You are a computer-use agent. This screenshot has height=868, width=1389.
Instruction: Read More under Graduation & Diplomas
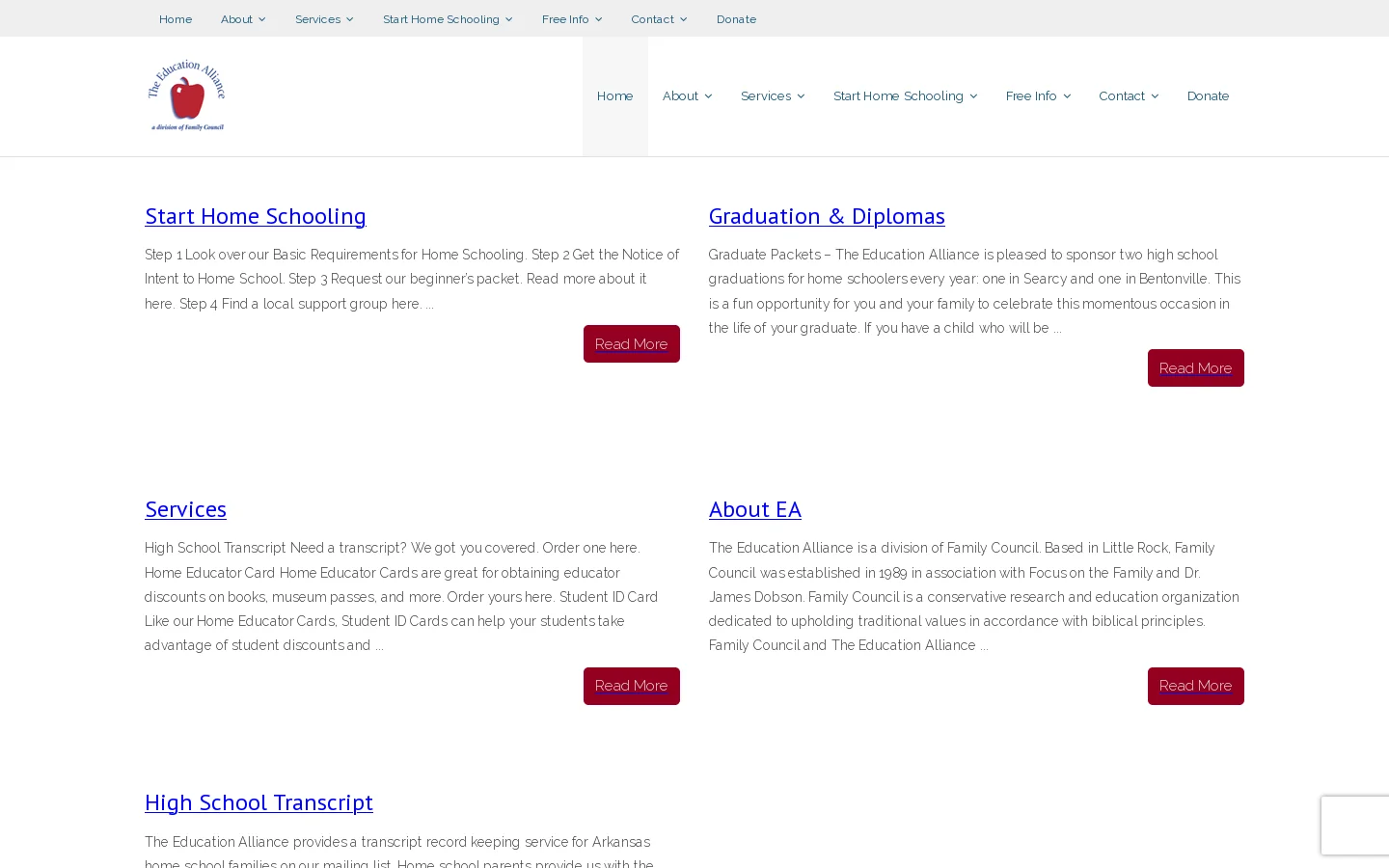(1196, 368)
